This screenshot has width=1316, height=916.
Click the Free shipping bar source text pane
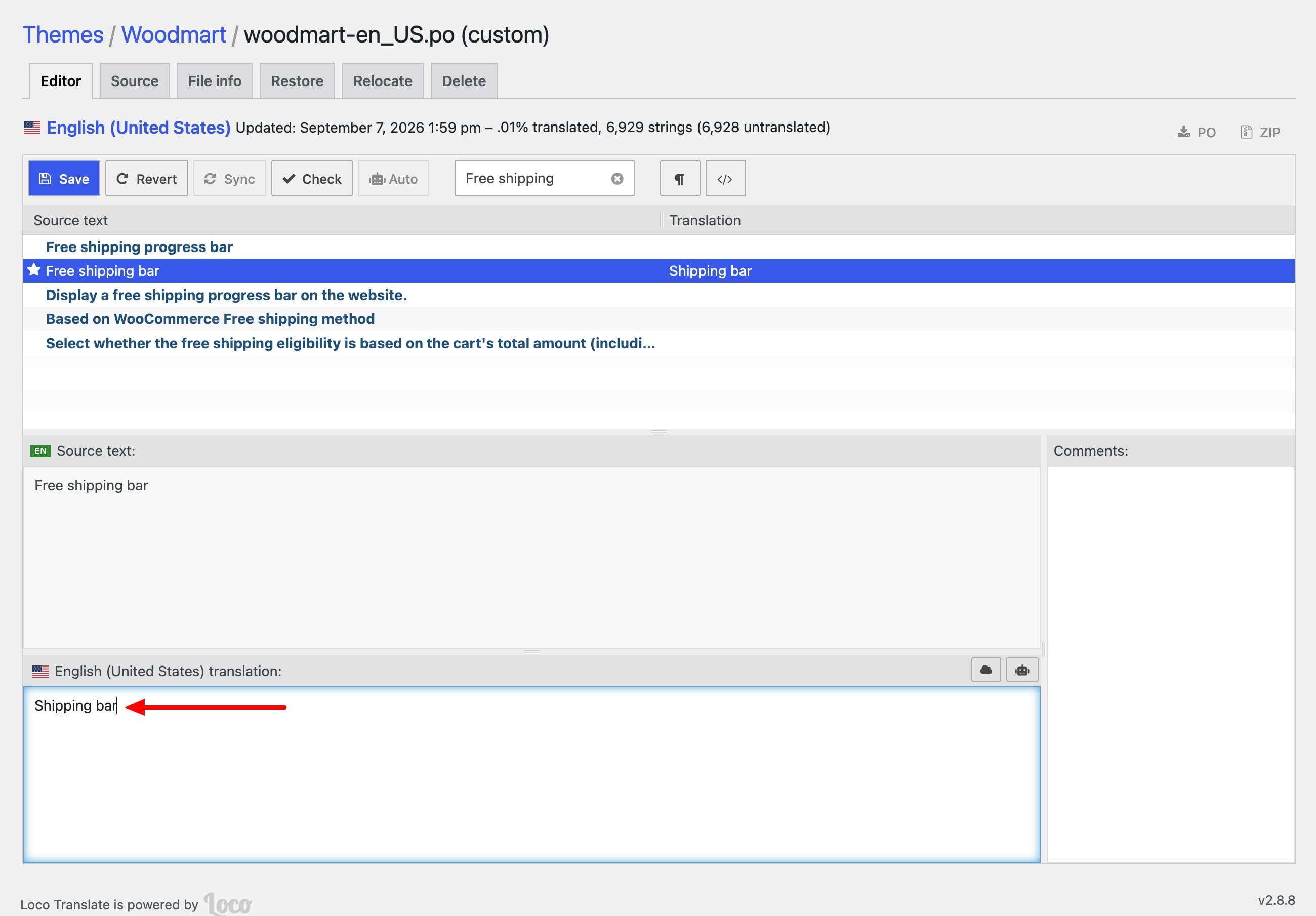point(531,557)
